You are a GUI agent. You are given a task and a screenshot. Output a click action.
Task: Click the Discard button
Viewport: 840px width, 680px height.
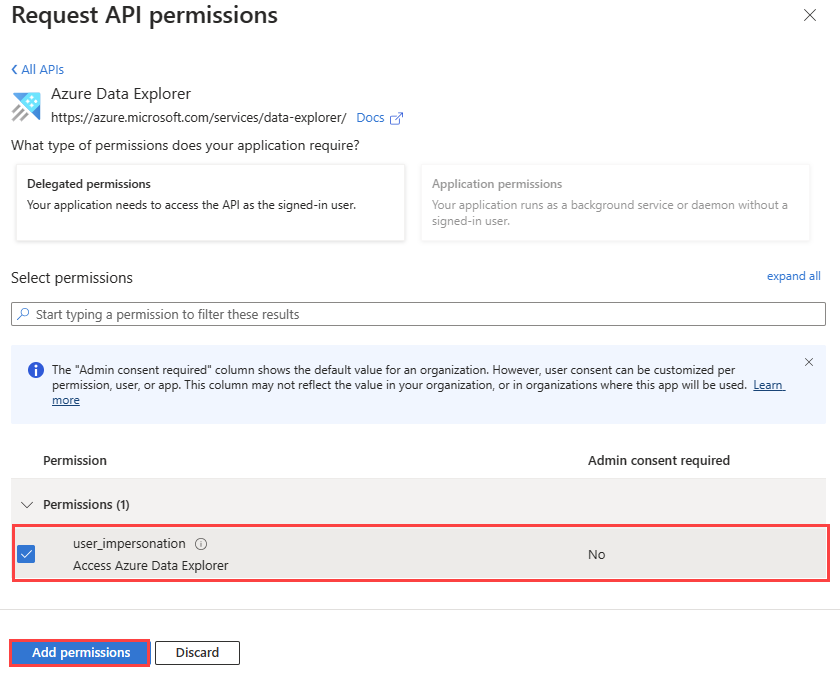tap(197, 653)
